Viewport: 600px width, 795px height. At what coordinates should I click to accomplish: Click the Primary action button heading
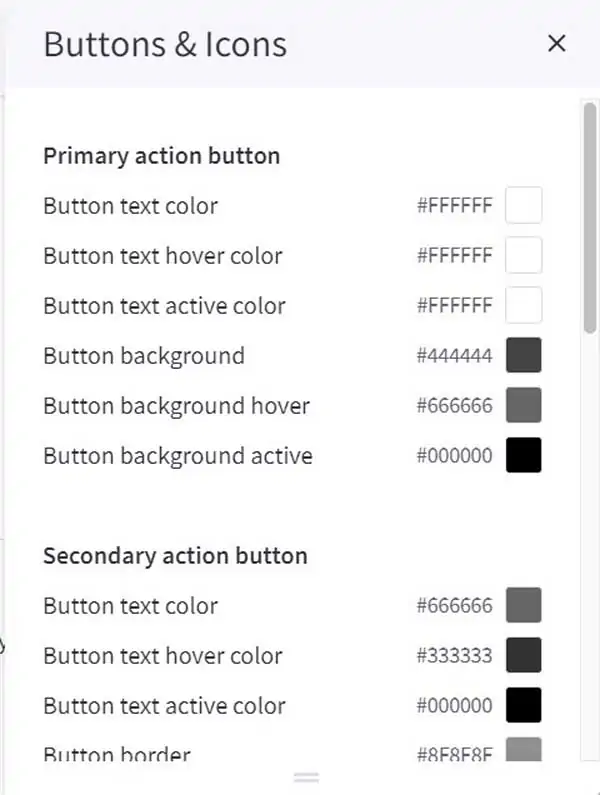tap(161, 156)
